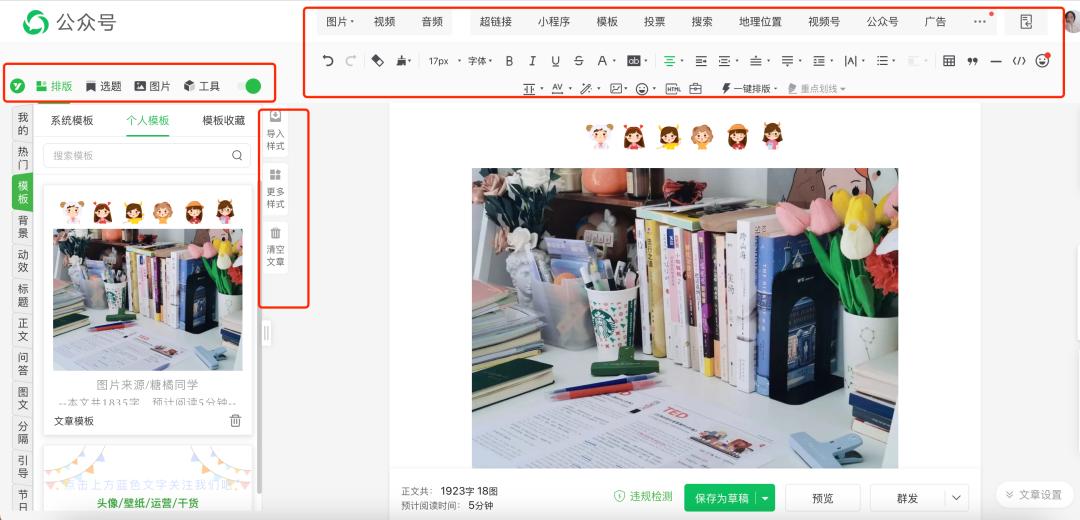Screen dimensions: 1080x520
Task: Toggle italic formatting
Action: (x=532, y=61)
